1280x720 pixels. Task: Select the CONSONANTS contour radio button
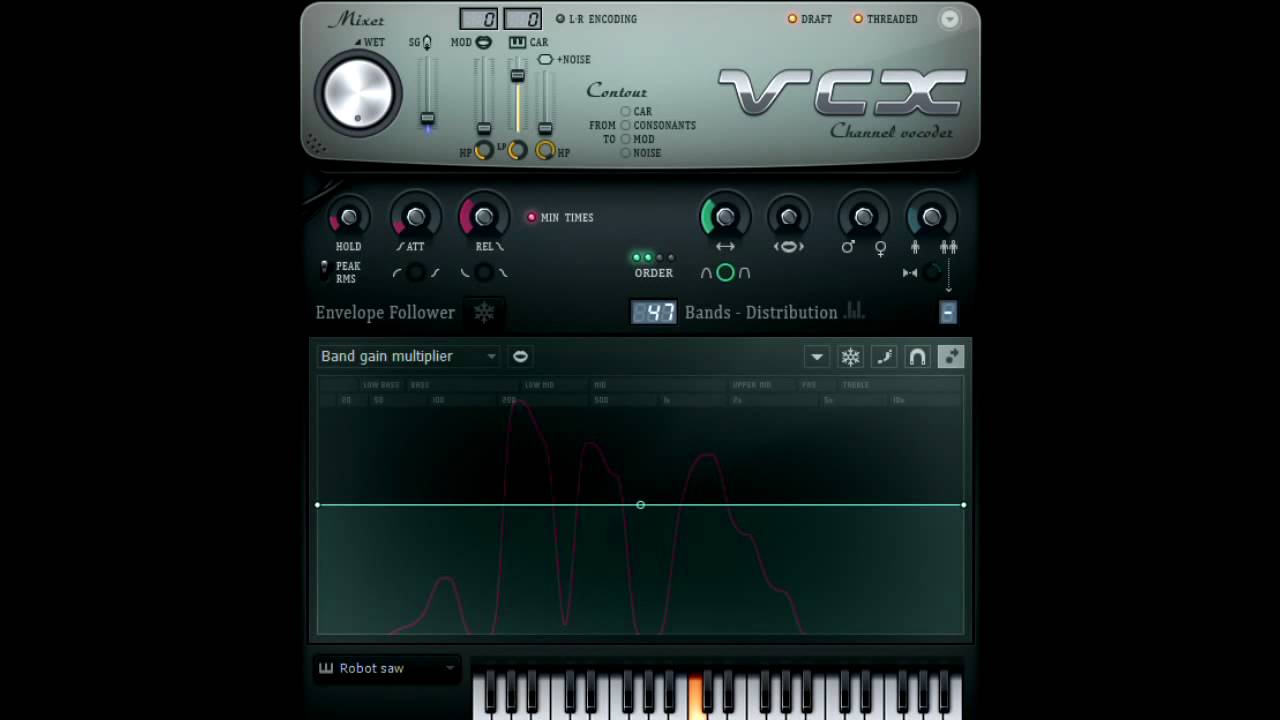click(626, 126)
